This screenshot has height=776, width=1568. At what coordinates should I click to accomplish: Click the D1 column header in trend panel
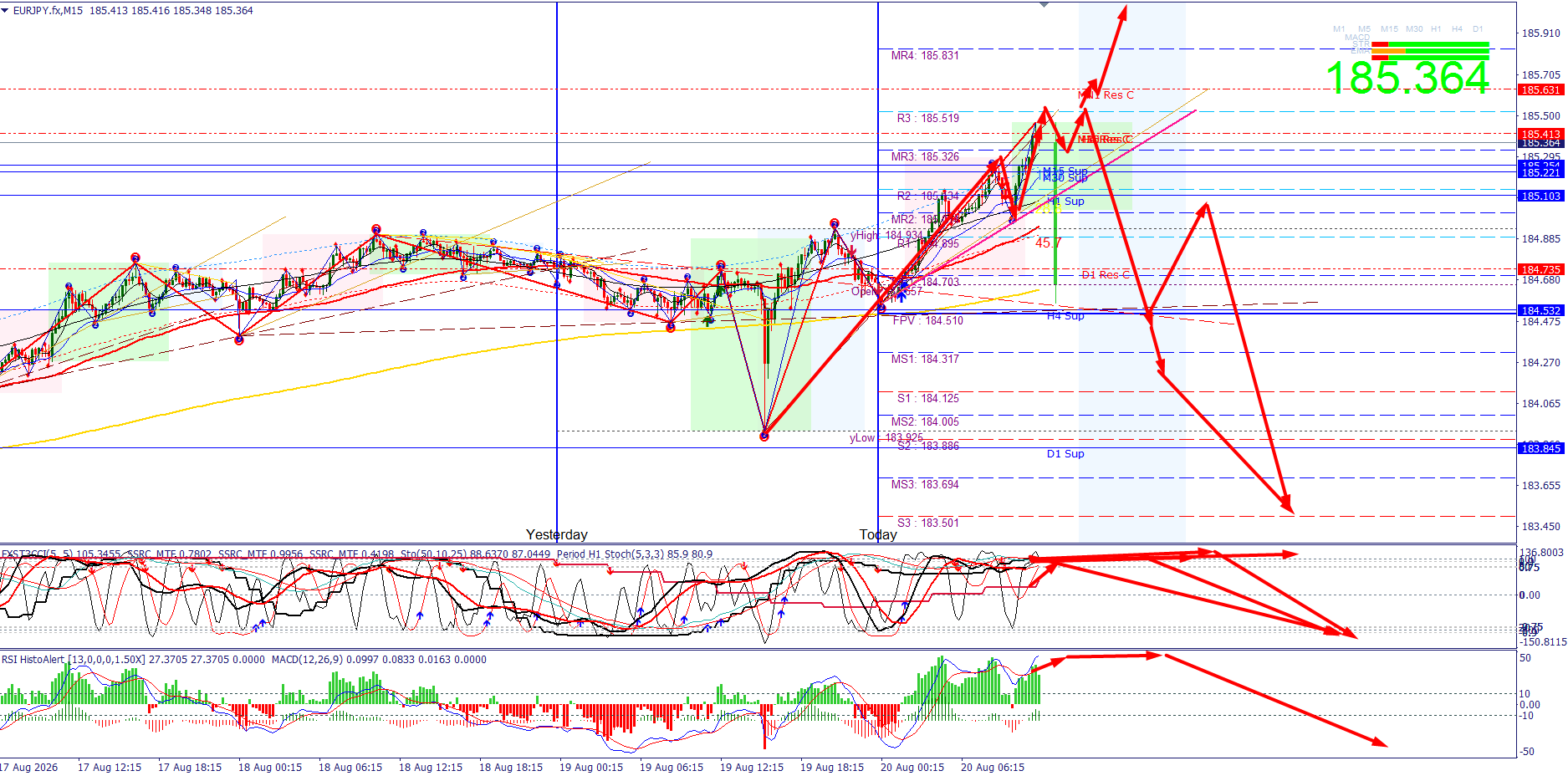1478,29
